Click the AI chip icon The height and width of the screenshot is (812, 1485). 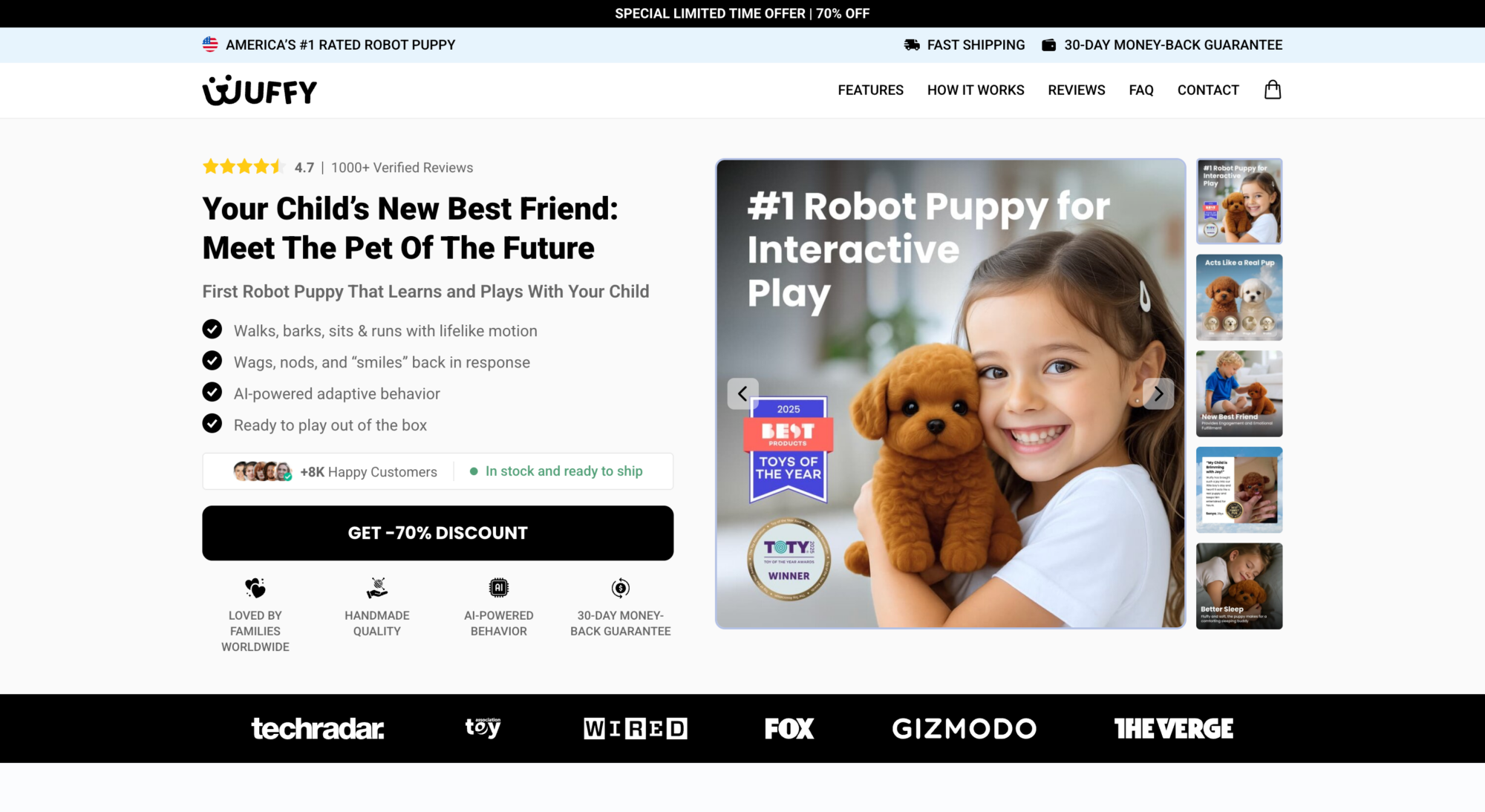pos(498,588)
